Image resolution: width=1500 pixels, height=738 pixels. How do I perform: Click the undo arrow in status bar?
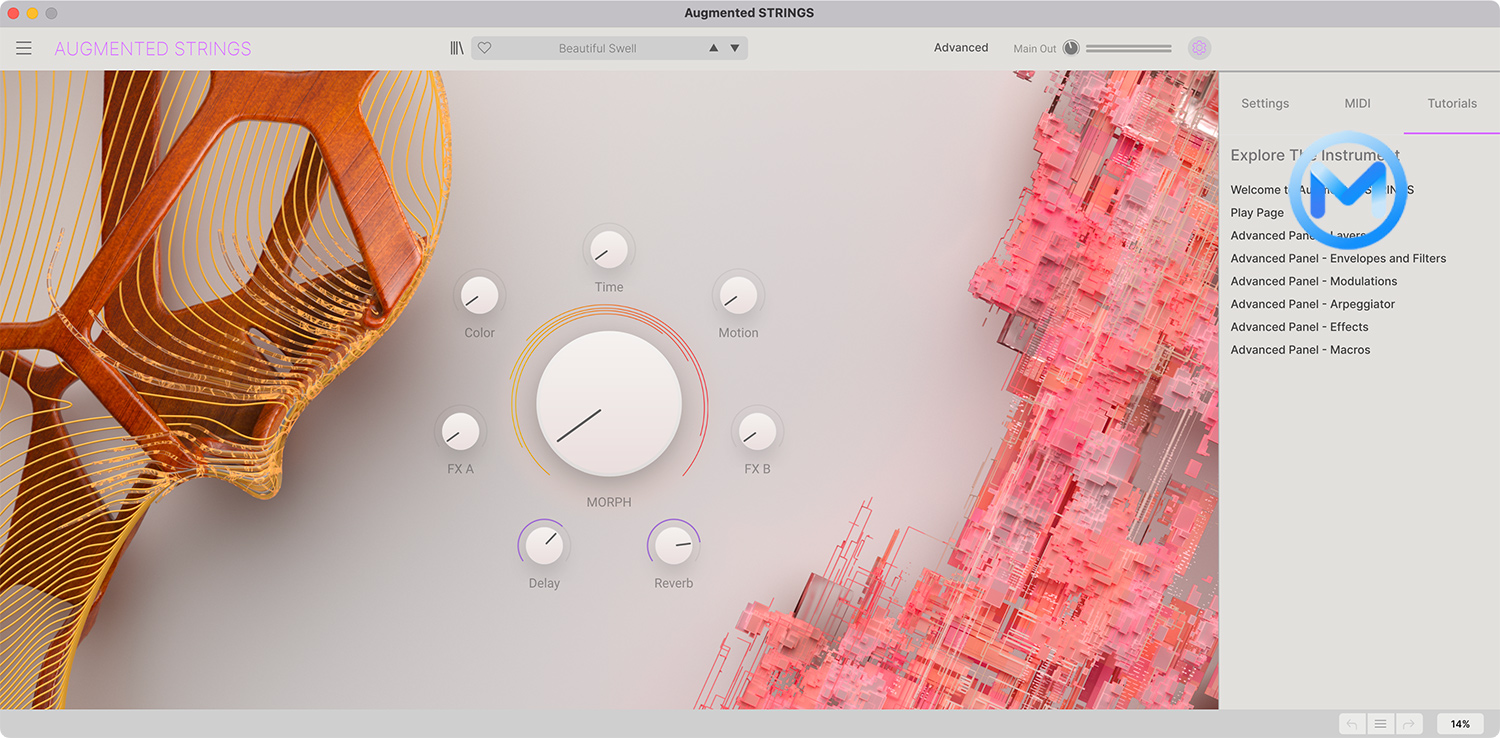tap(1352, 724)
